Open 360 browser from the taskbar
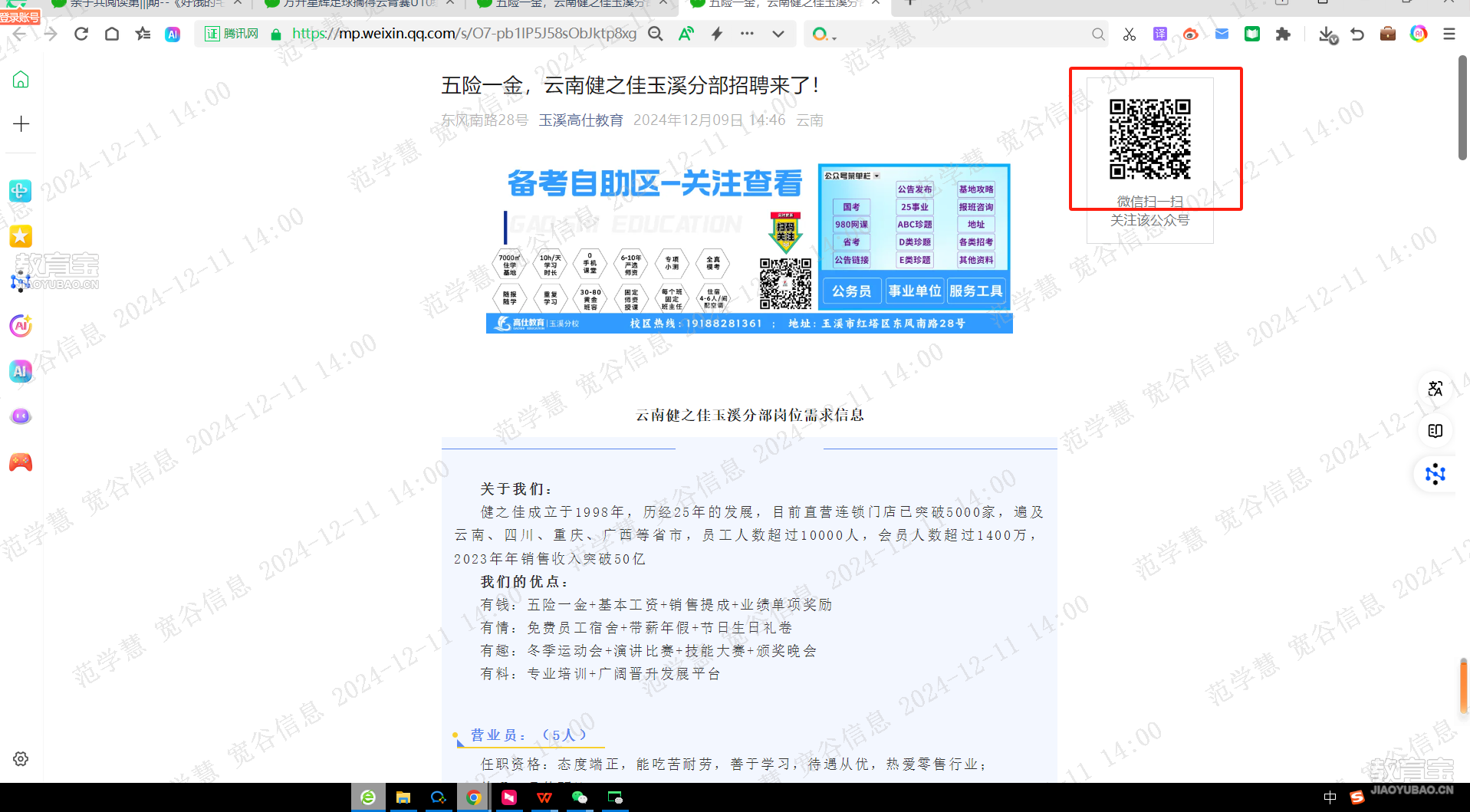 tap(369, 797)
